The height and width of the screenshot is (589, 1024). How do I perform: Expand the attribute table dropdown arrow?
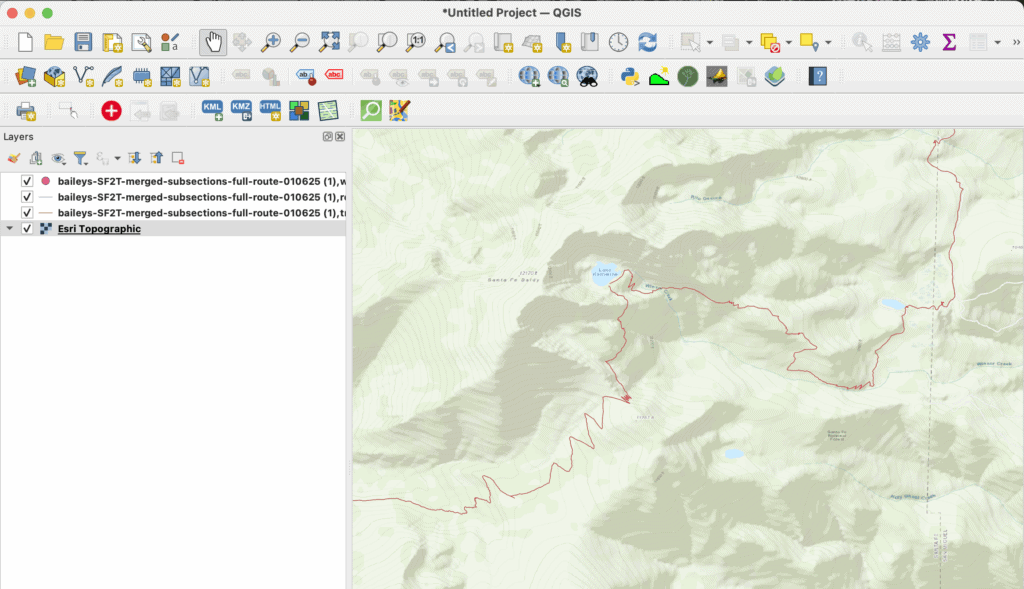pyautogui.click(x=997, y=43)
